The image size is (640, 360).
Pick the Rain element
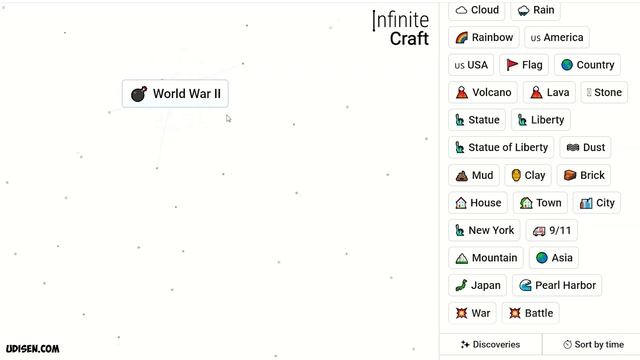coord(536,10)
